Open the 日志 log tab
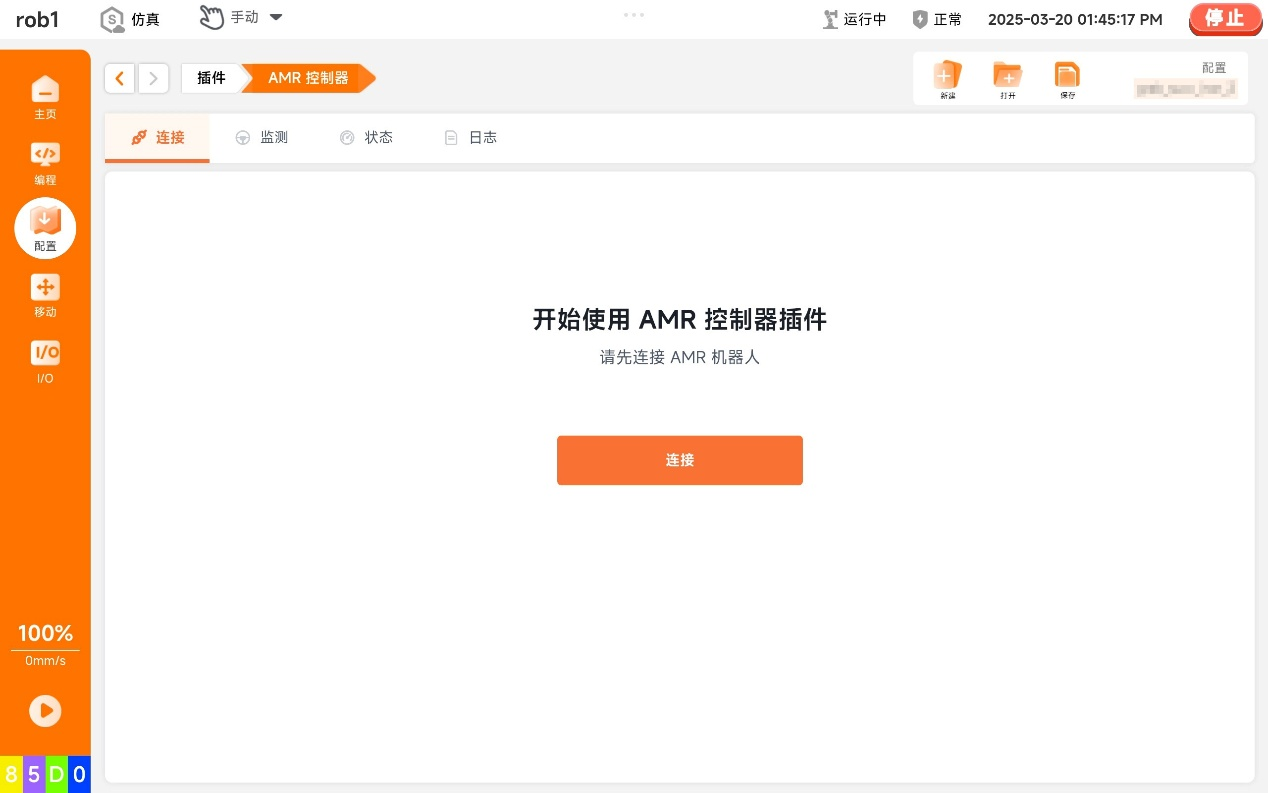 (471, 138)
